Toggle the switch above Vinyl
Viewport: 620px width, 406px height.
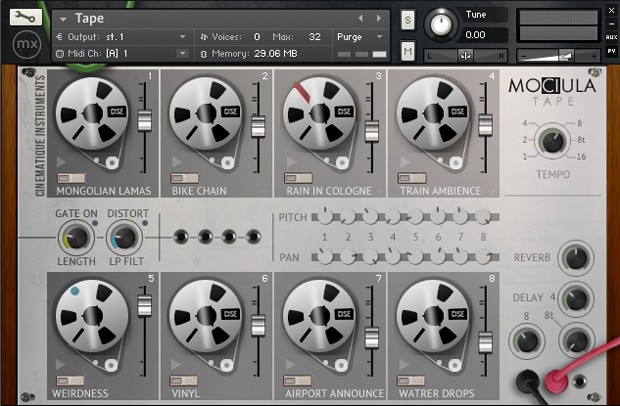point(183,381)
